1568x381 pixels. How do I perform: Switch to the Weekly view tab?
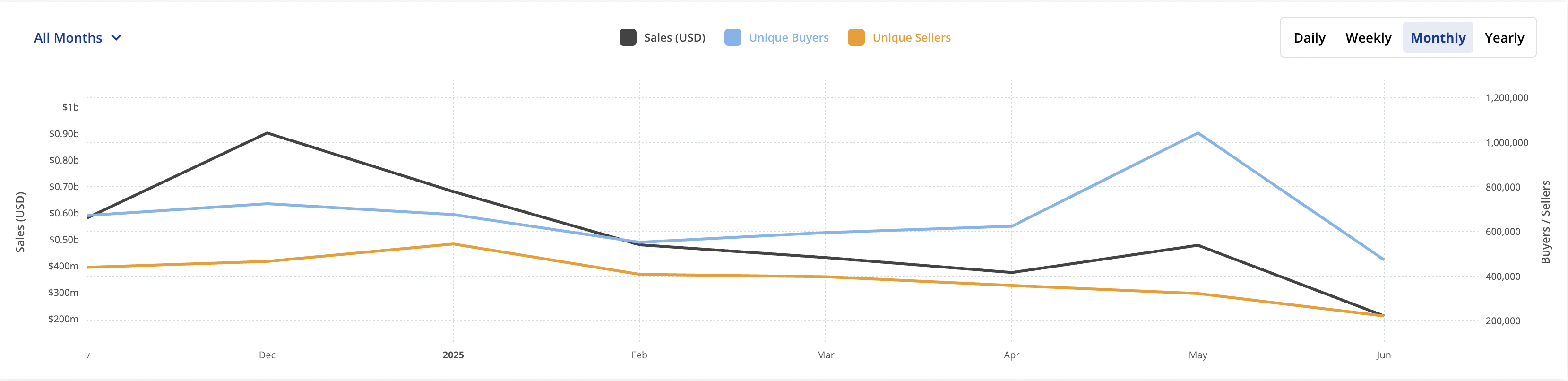coord(1369,37)
